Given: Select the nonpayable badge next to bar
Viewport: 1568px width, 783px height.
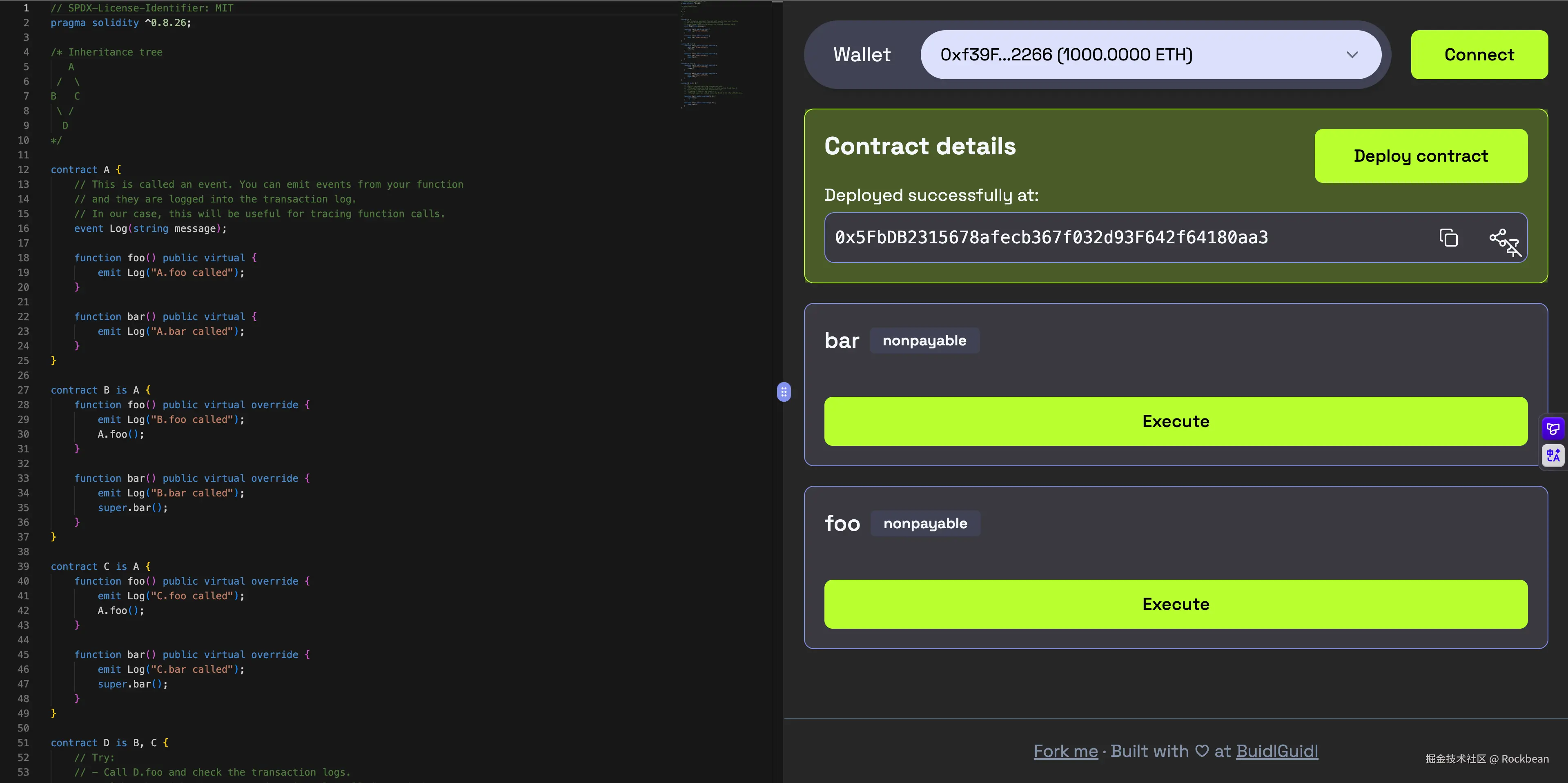Looking at the screenshot, I should pos(924,340).
